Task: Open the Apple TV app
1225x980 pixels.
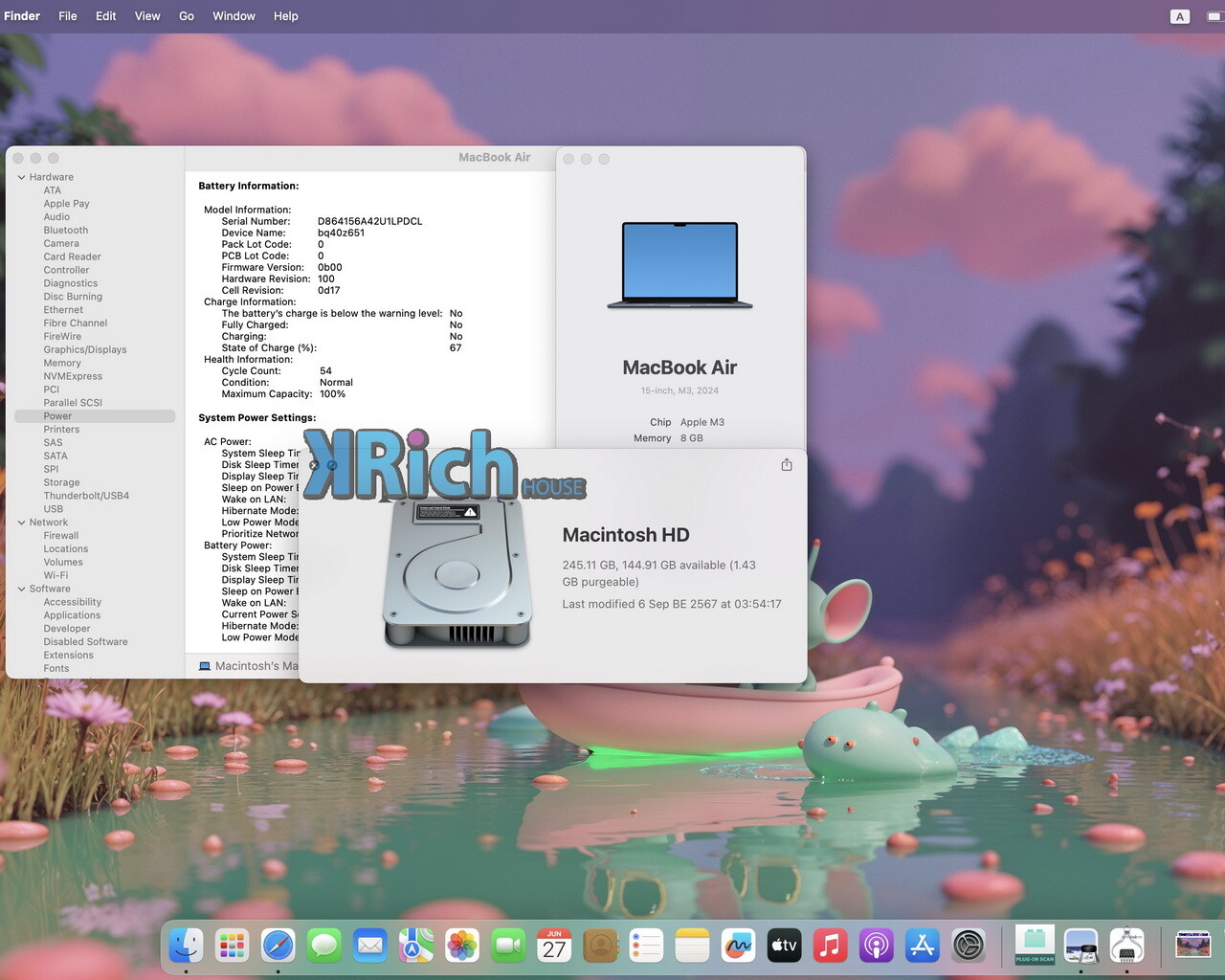Action: tap(784, 947)
